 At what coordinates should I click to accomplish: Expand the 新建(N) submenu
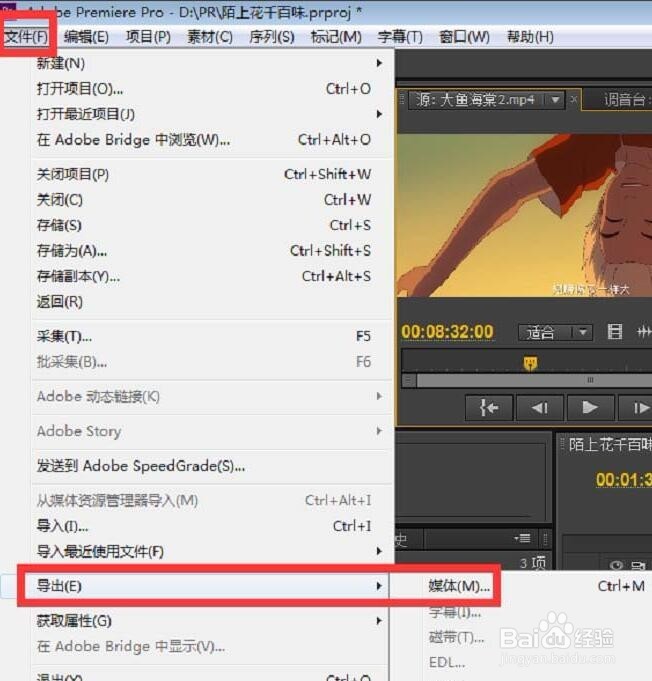[x=212, y=63]
